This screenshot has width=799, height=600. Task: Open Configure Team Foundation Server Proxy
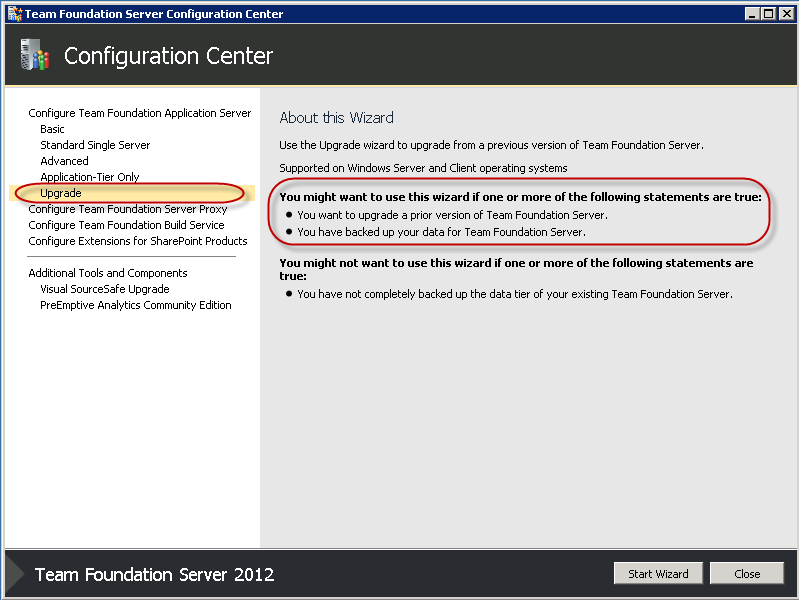pos(127,209)
